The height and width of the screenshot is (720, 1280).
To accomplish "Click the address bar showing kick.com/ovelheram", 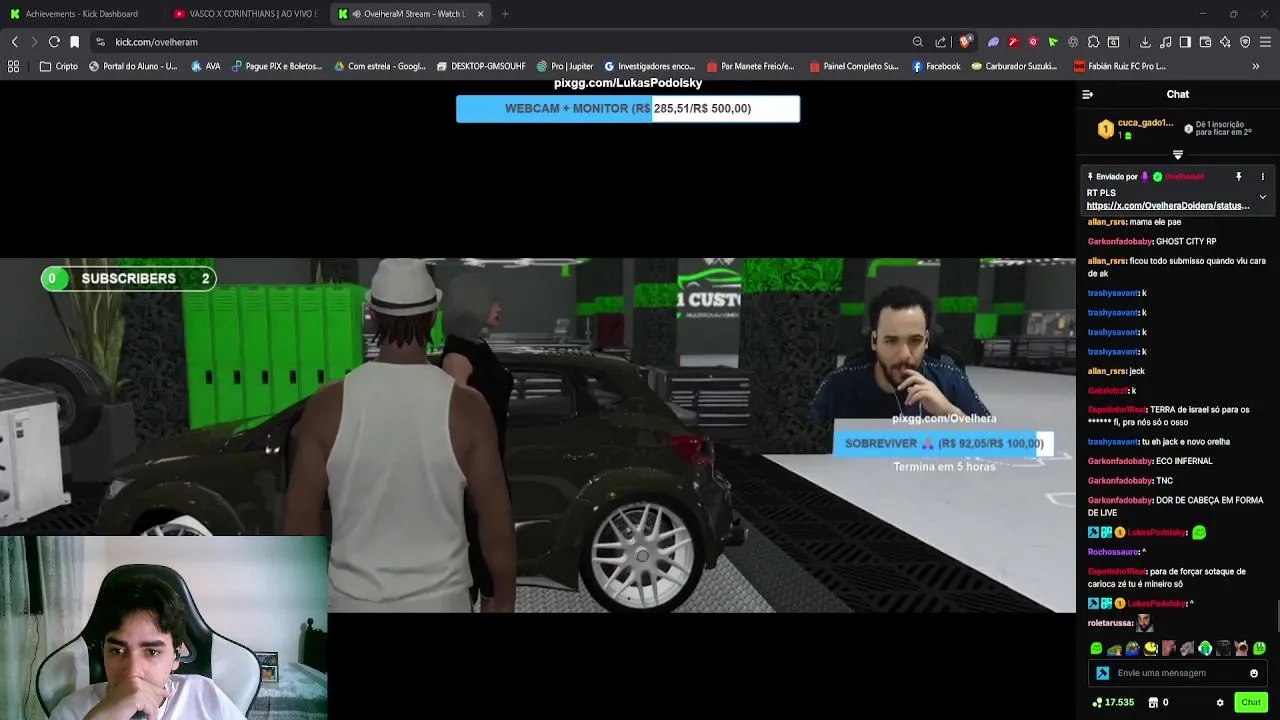I will click(x=500, y=42).
